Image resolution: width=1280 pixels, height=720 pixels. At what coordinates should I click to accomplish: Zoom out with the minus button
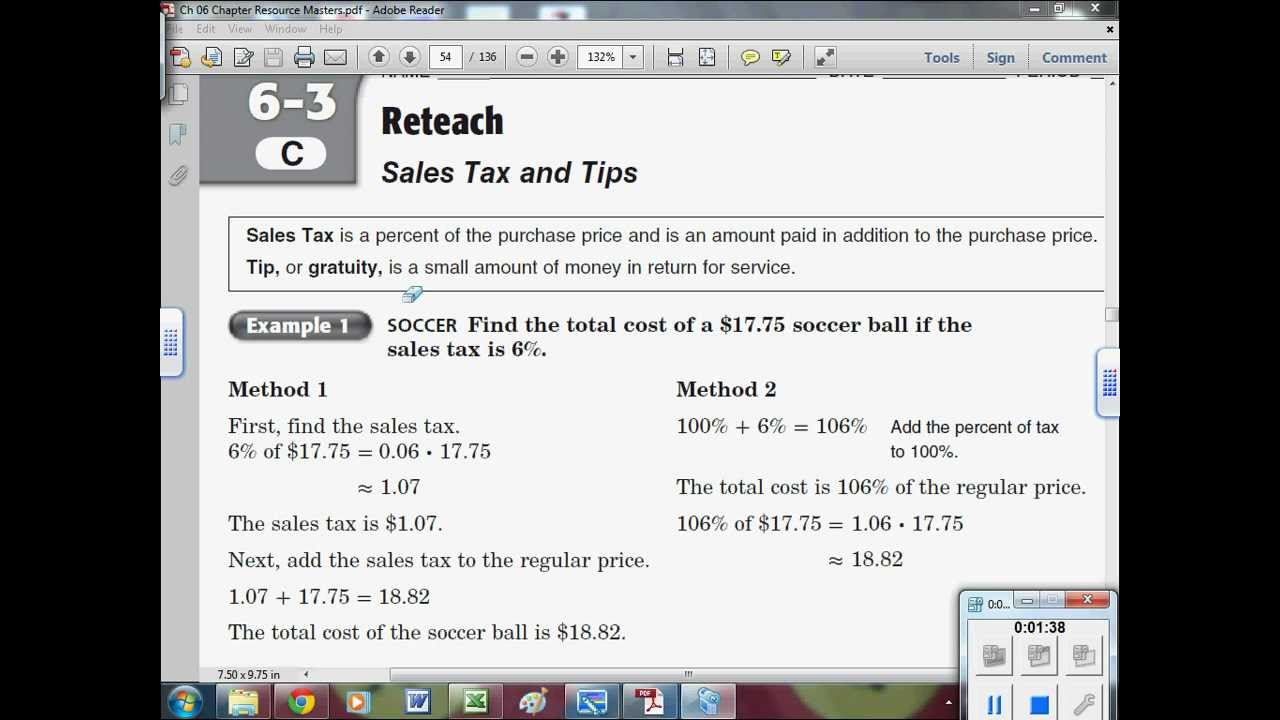click(527, 57)
